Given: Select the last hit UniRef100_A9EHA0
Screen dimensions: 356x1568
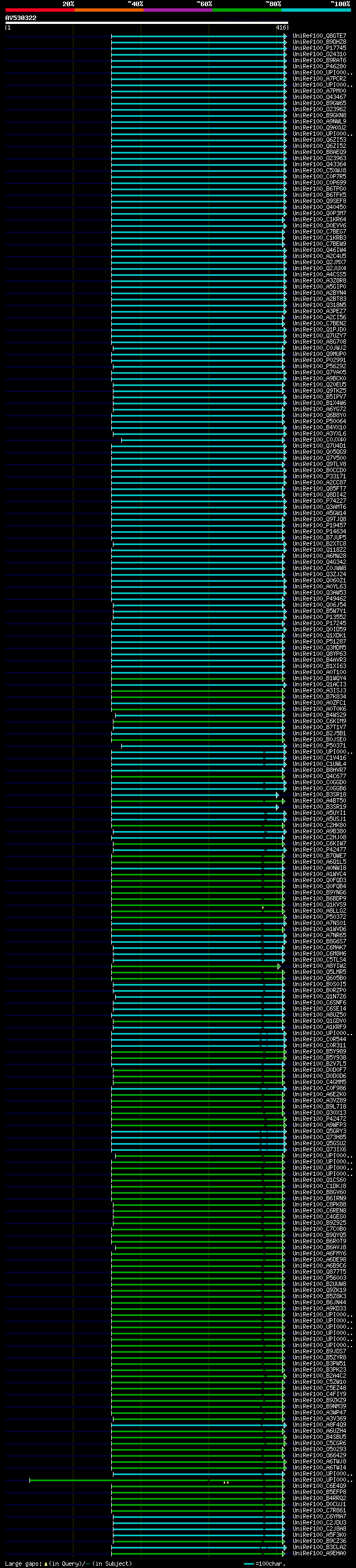Looking at the screenshot, I should [x=319, y=1553].
